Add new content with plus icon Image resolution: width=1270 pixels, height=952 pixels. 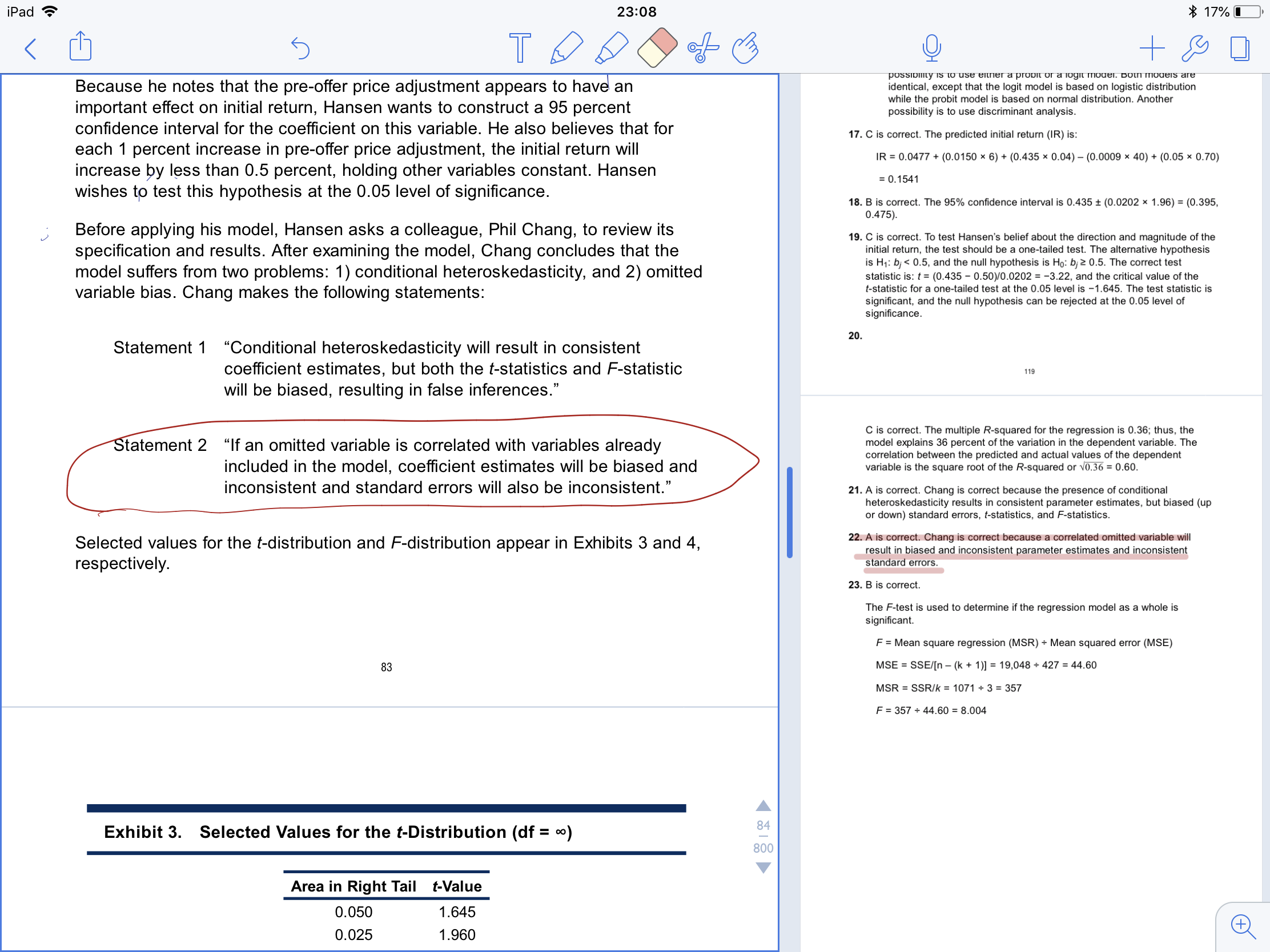click(x=1152, y=48)
